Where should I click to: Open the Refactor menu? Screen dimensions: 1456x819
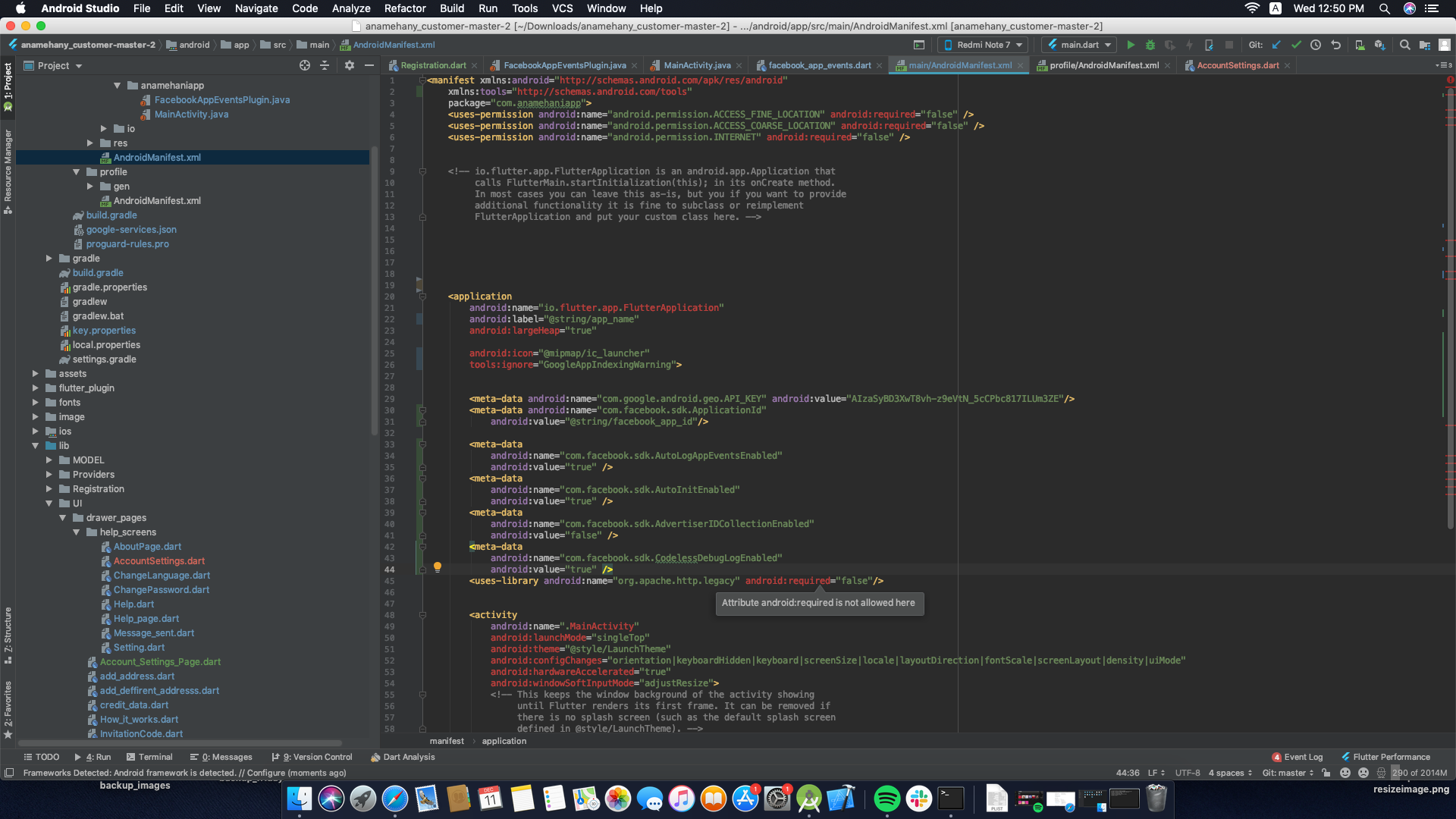point(404,8)
